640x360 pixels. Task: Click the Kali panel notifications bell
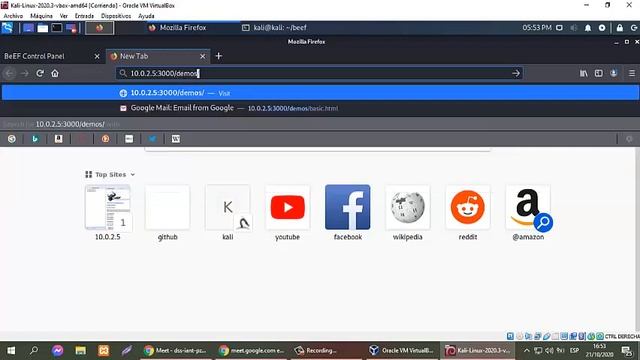coord(588,28)
